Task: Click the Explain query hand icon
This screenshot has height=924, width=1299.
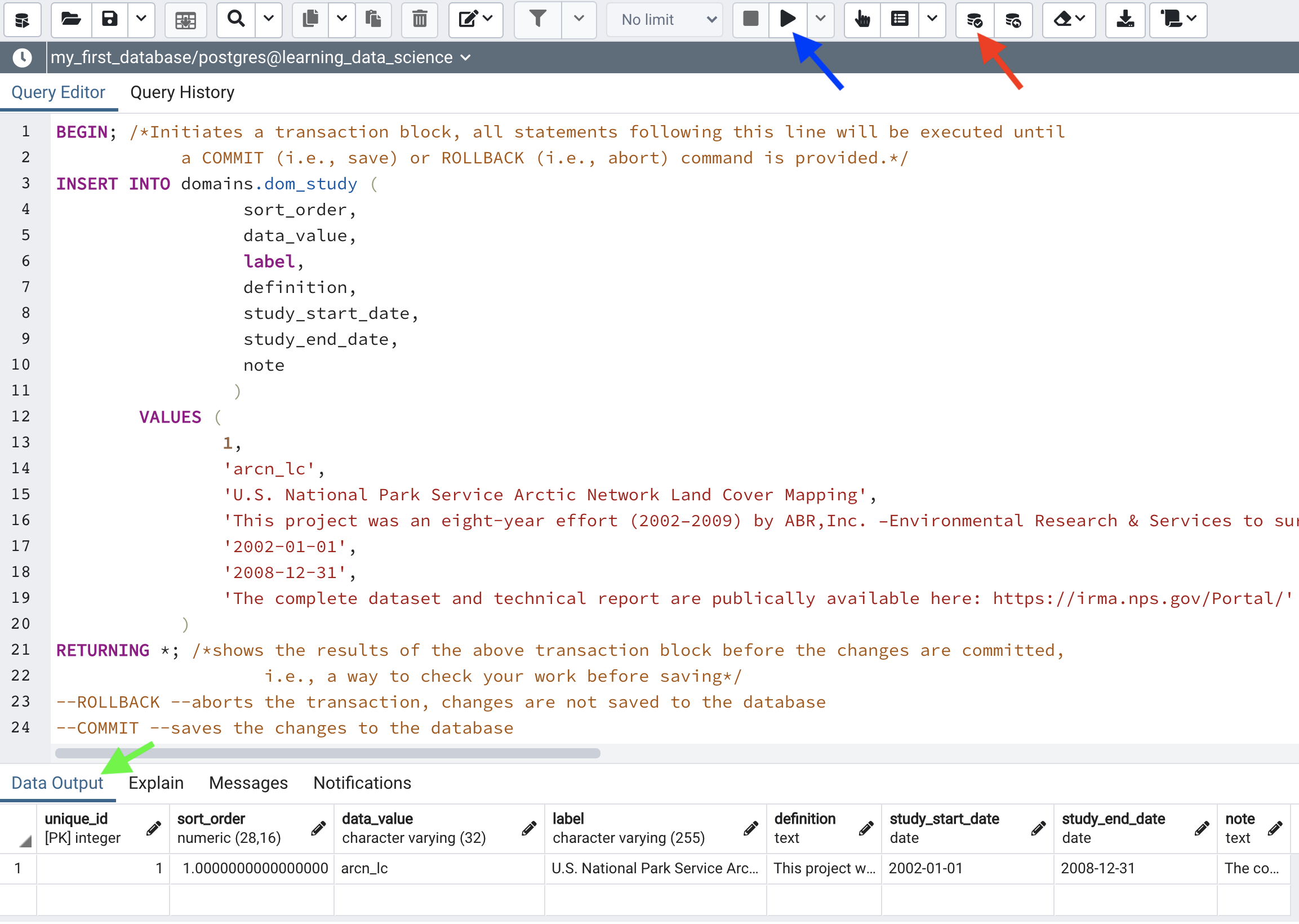Action: coord(862,19)
